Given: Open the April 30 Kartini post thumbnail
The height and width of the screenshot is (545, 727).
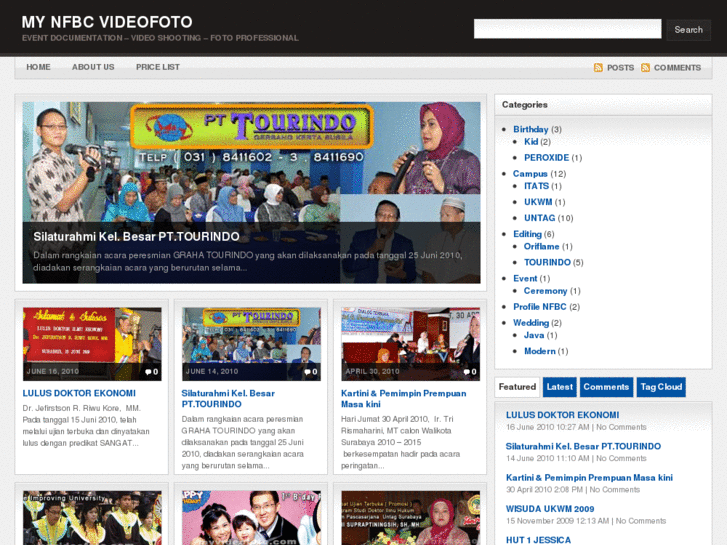Looking at the screenshot, I should tap(411, 344).
